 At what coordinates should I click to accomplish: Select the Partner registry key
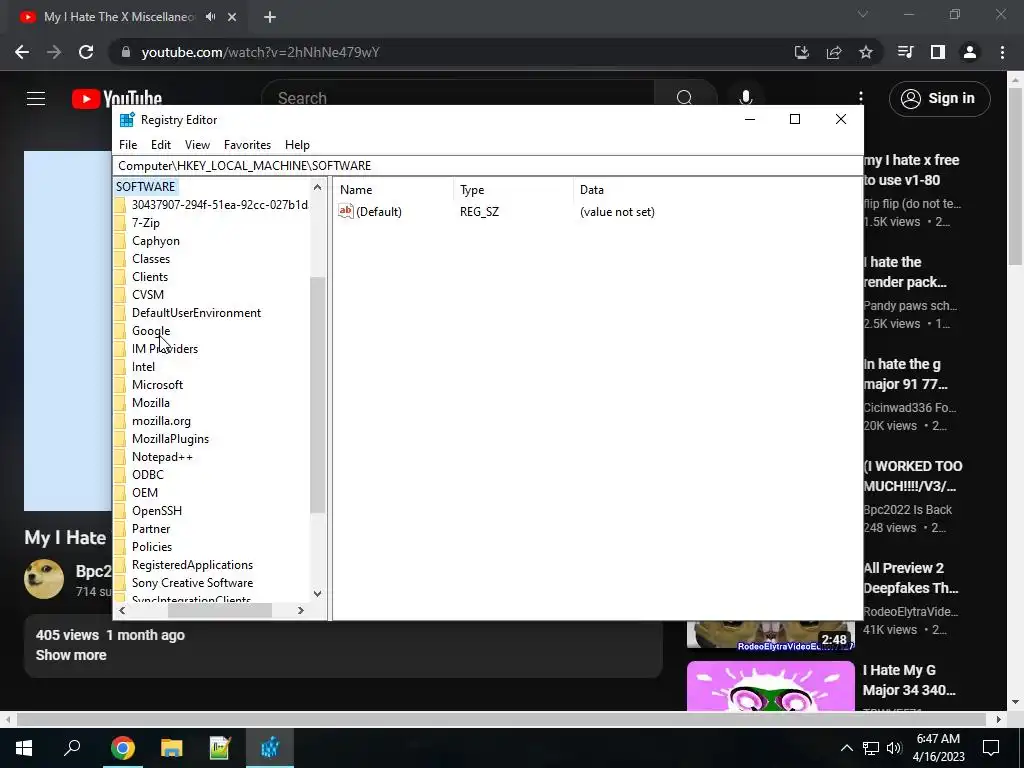(x=151, y=529)
